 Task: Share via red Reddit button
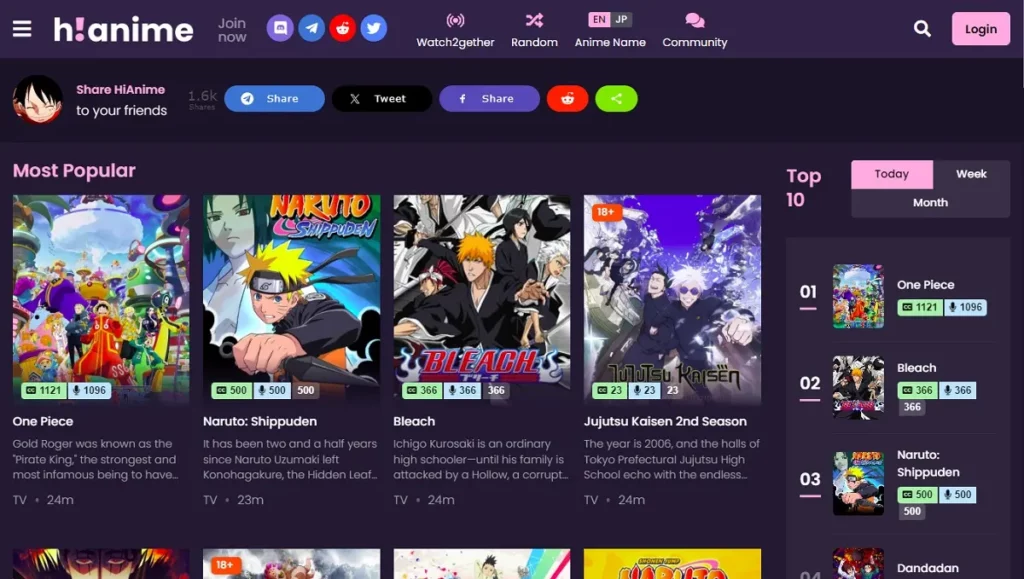click(x=568, y=99)
